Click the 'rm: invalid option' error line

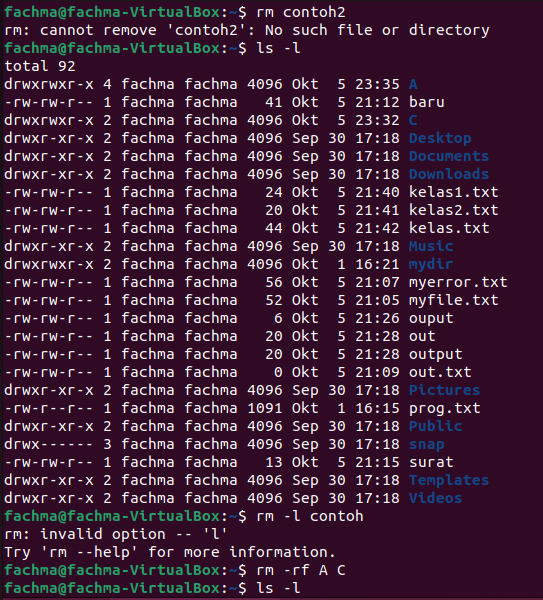[x=116, y=534]
